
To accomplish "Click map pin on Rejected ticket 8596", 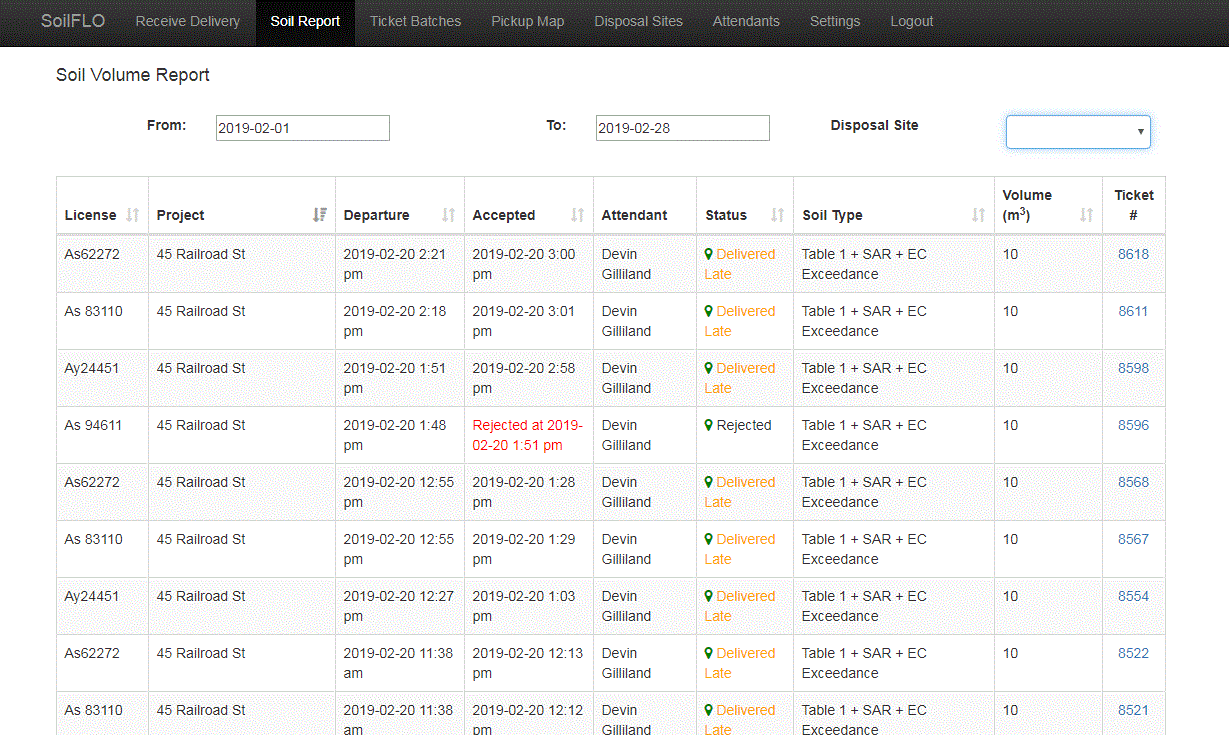I will pyautogui.click(x=709, y=425).
